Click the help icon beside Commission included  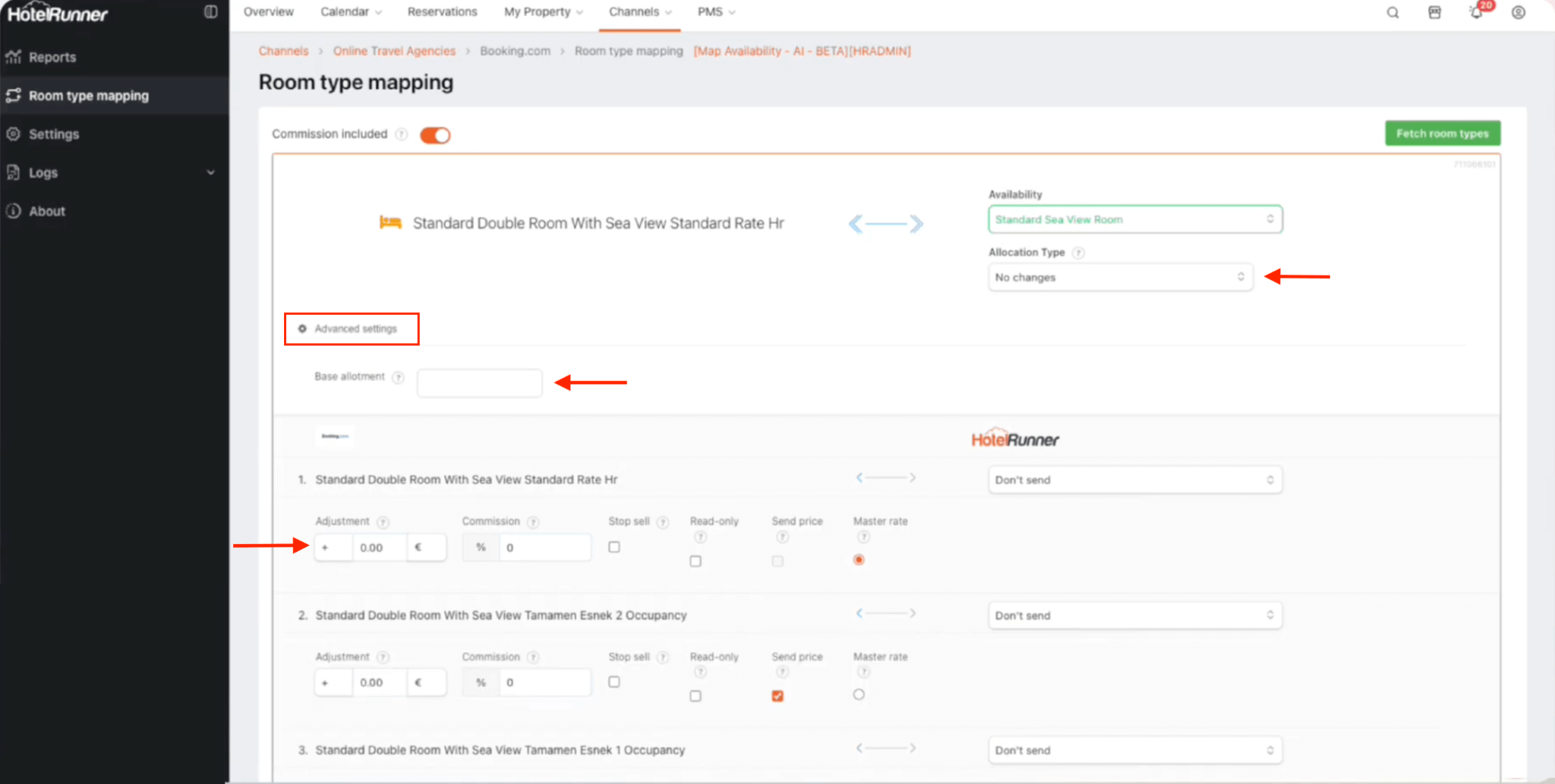pos(402,134)
